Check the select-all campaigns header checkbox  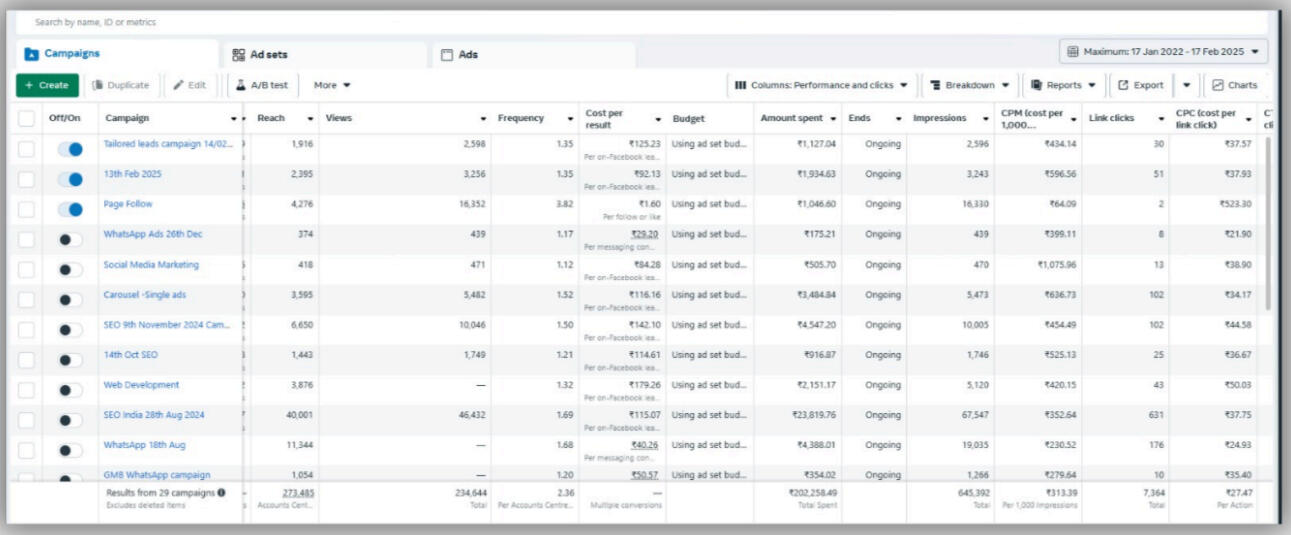[x=26, y=118]
